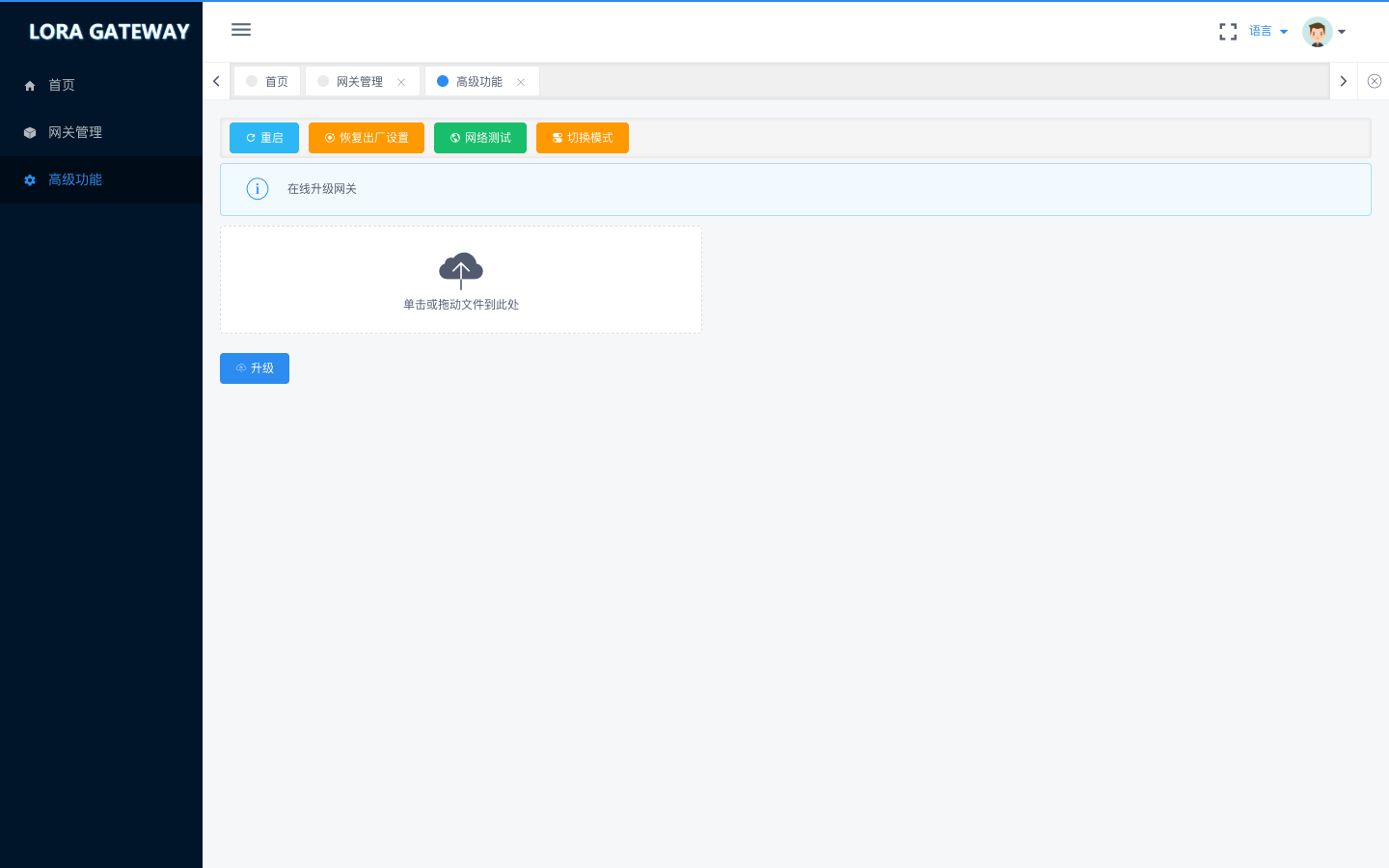The image size is (1389, 868).
Task: Open the 语言 language dropdown
Action: (x=1268, y=31)
